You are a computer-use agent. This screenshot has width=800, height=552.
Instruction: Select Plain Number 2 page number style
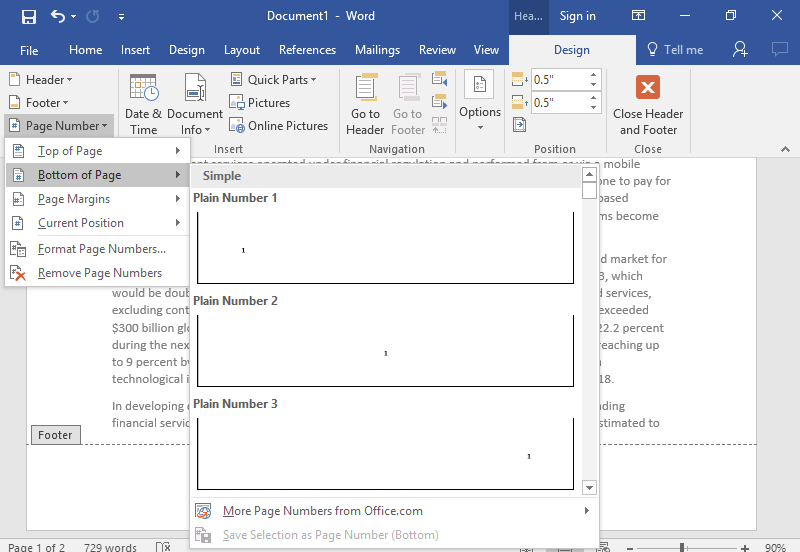[385, 350]
